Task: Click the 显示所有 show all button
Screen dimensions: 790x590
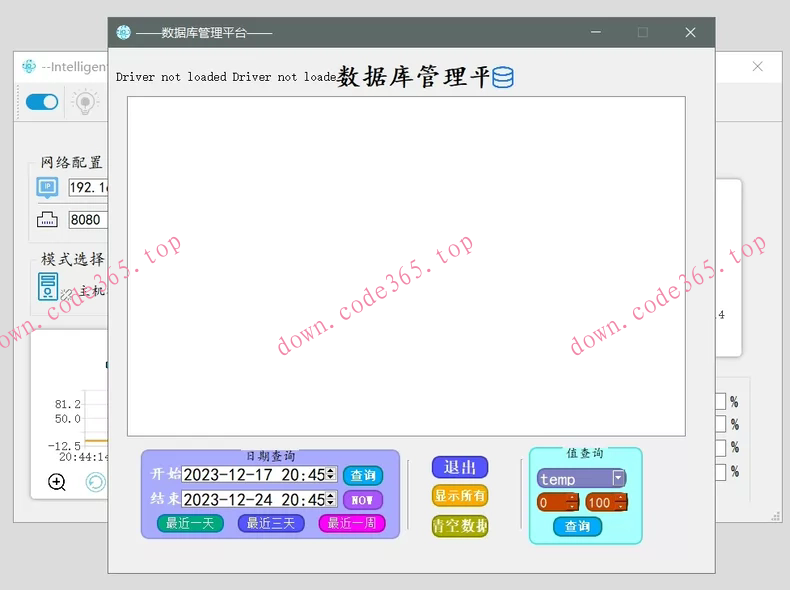Action: [x=460, y=496]
